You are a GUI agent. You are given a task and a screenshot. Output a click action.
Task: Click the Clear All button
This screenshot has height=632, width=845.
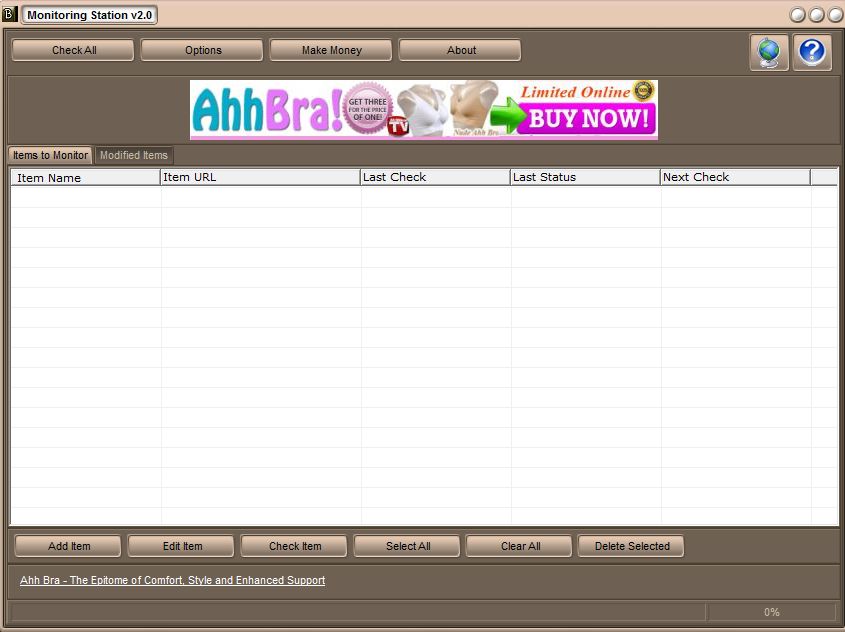coord(519,546)
